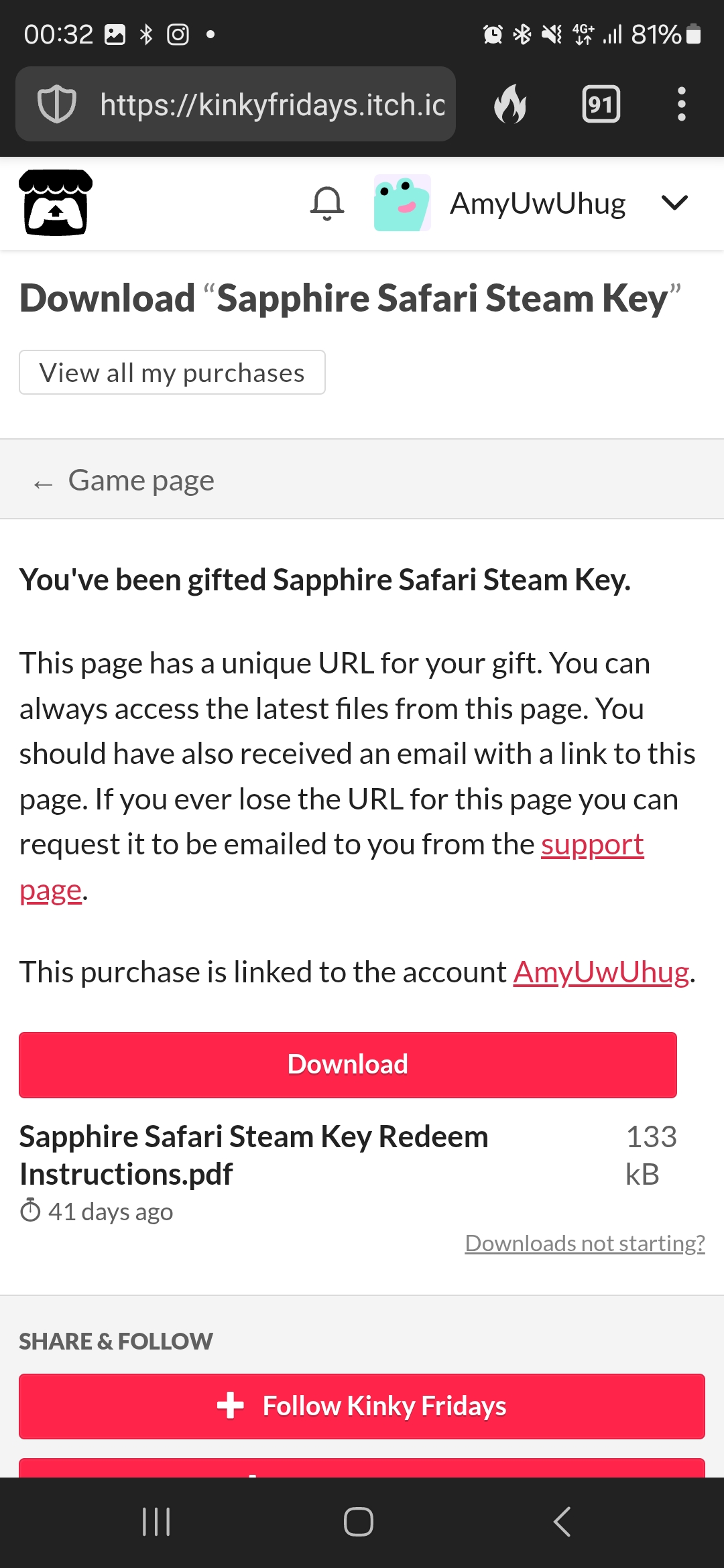Tap the Android home button
Viewport: 724px width, 1568px height.
(x=359, y=1522)
